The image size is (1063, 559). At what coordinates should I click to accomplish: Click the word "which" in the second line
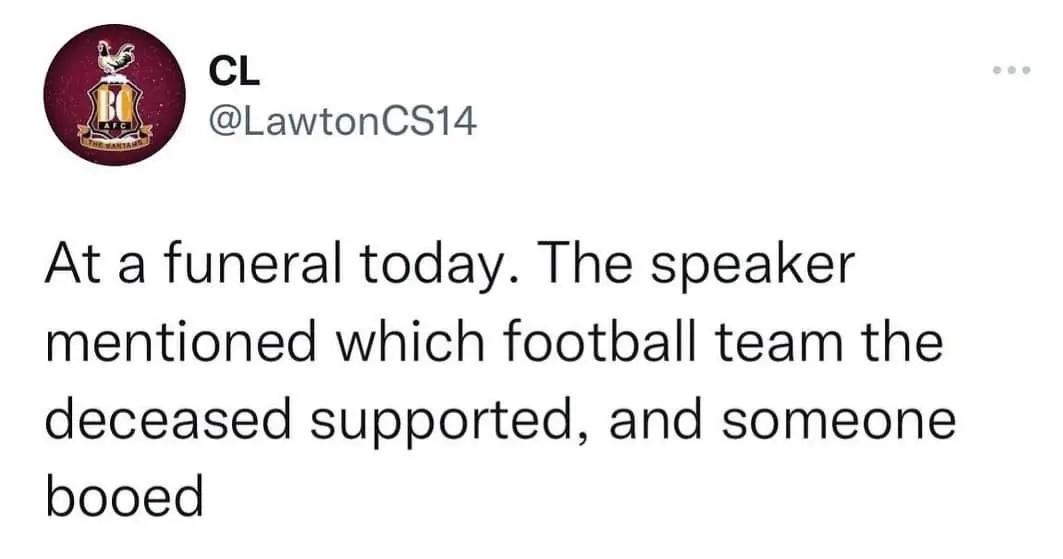[411, 341]
